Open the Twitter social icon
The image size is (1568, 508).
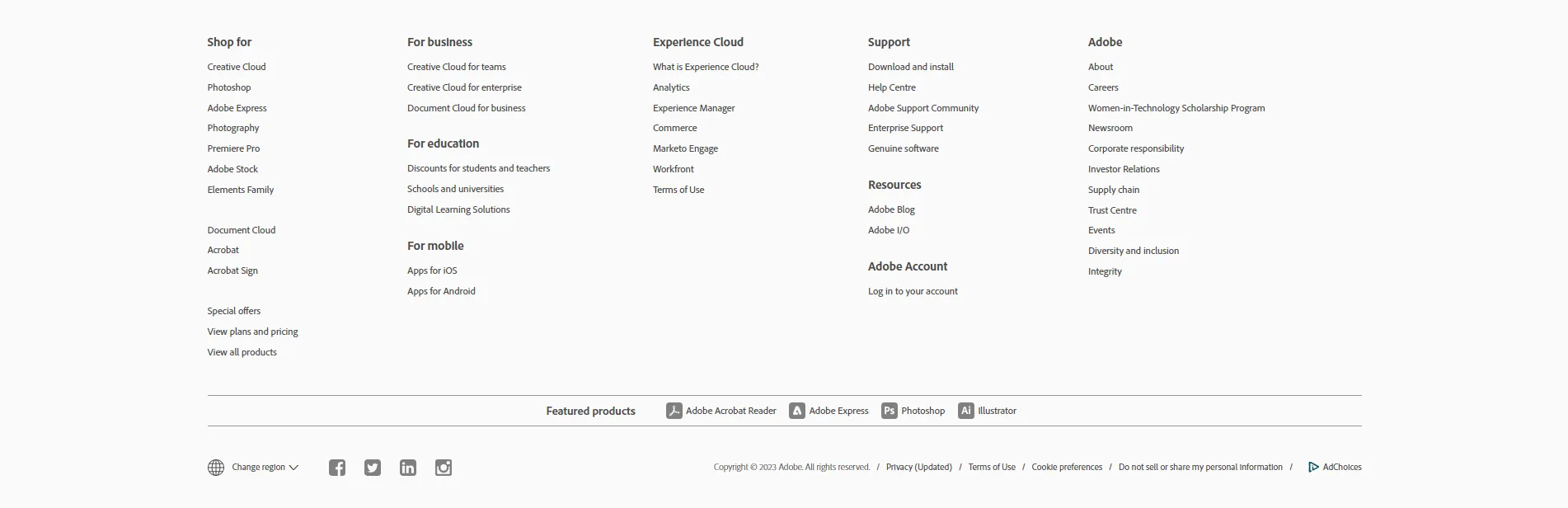(x=373, y=468)
